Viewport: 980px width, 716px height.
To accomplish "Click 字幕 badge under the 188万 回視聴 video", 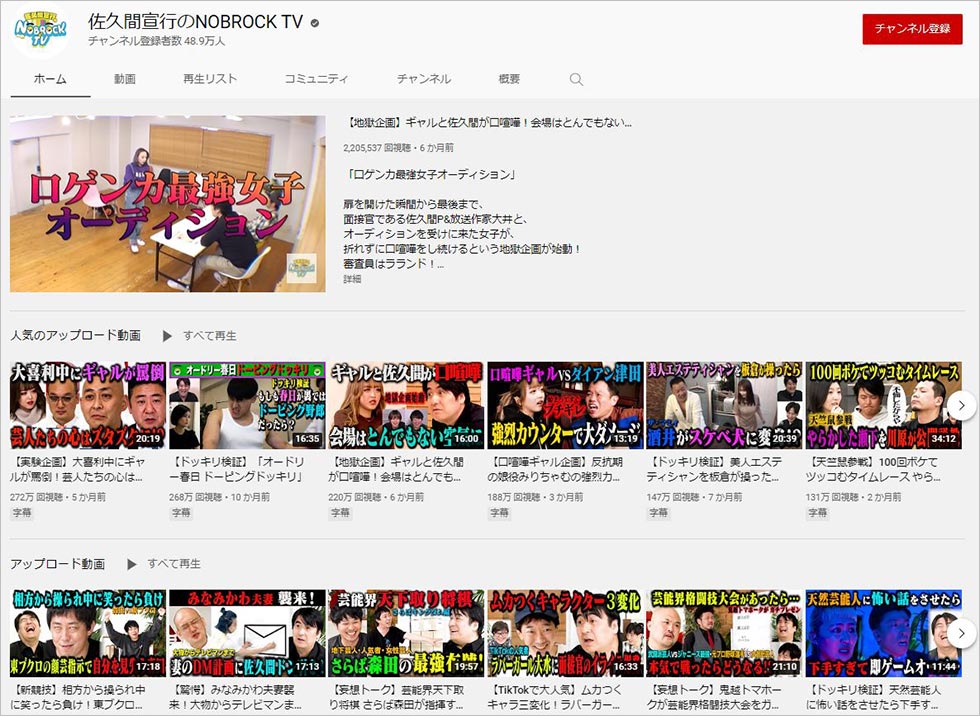I will tap(500, 513).
